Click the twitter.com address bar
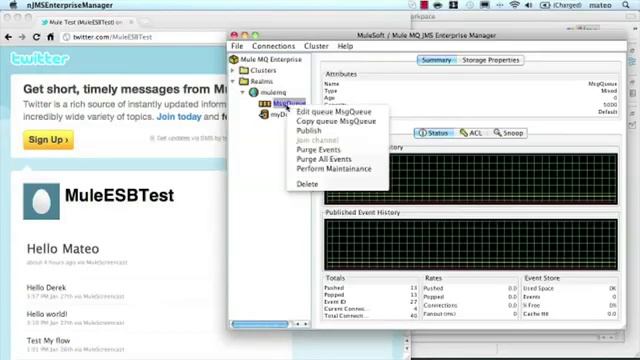Viewport: 640px width, 360px height. point(143,37)
